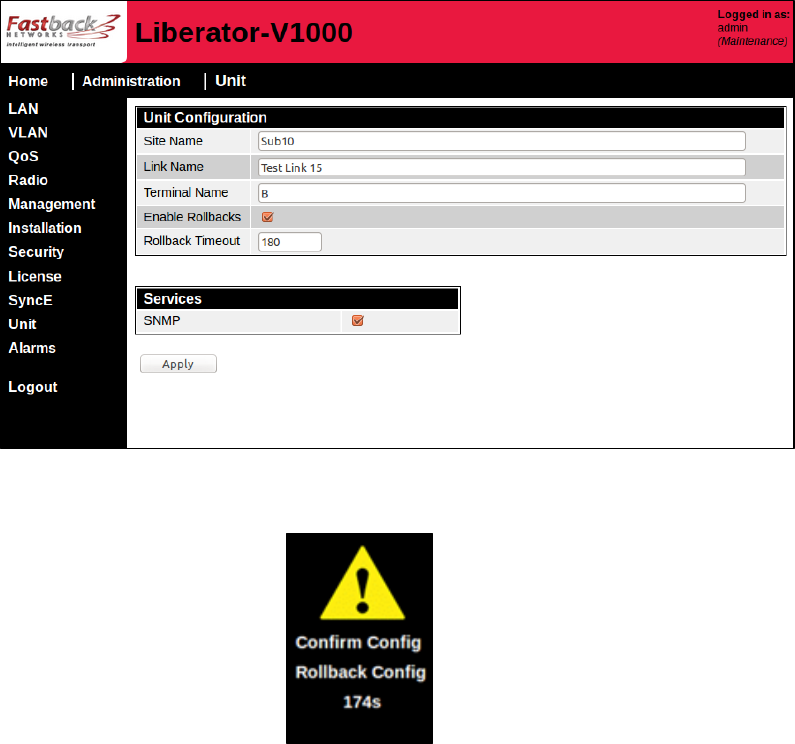
Task: Click the admin username text
Action: point(733,28)
